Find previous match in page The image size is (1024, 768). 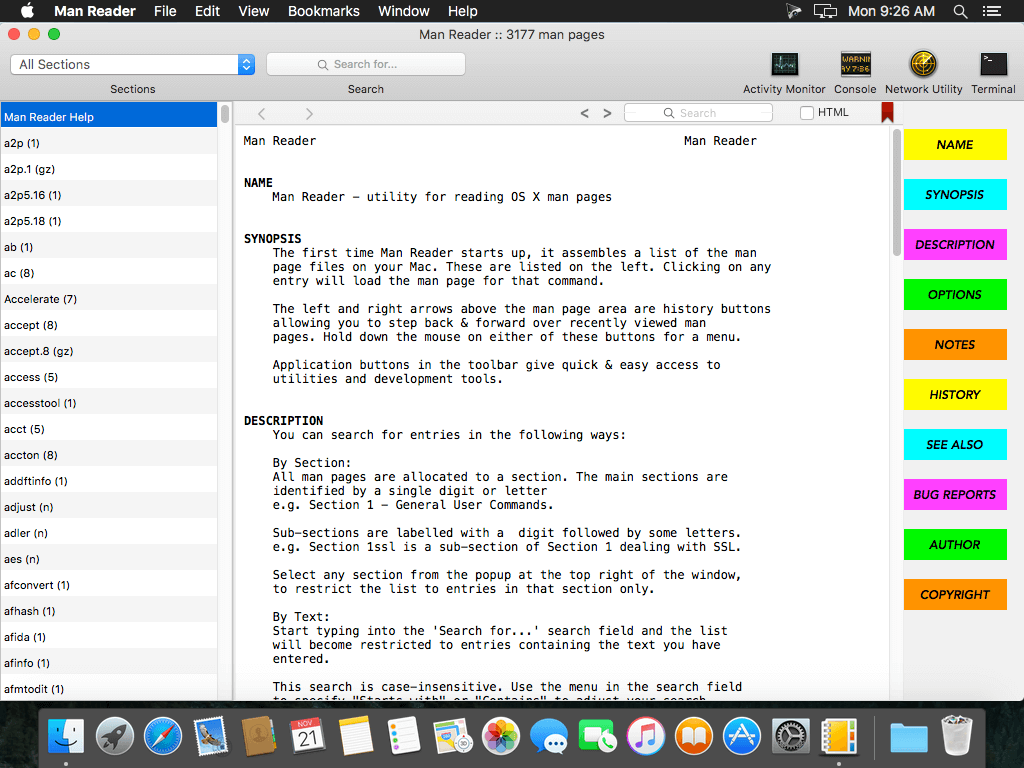tap(584, 113)
